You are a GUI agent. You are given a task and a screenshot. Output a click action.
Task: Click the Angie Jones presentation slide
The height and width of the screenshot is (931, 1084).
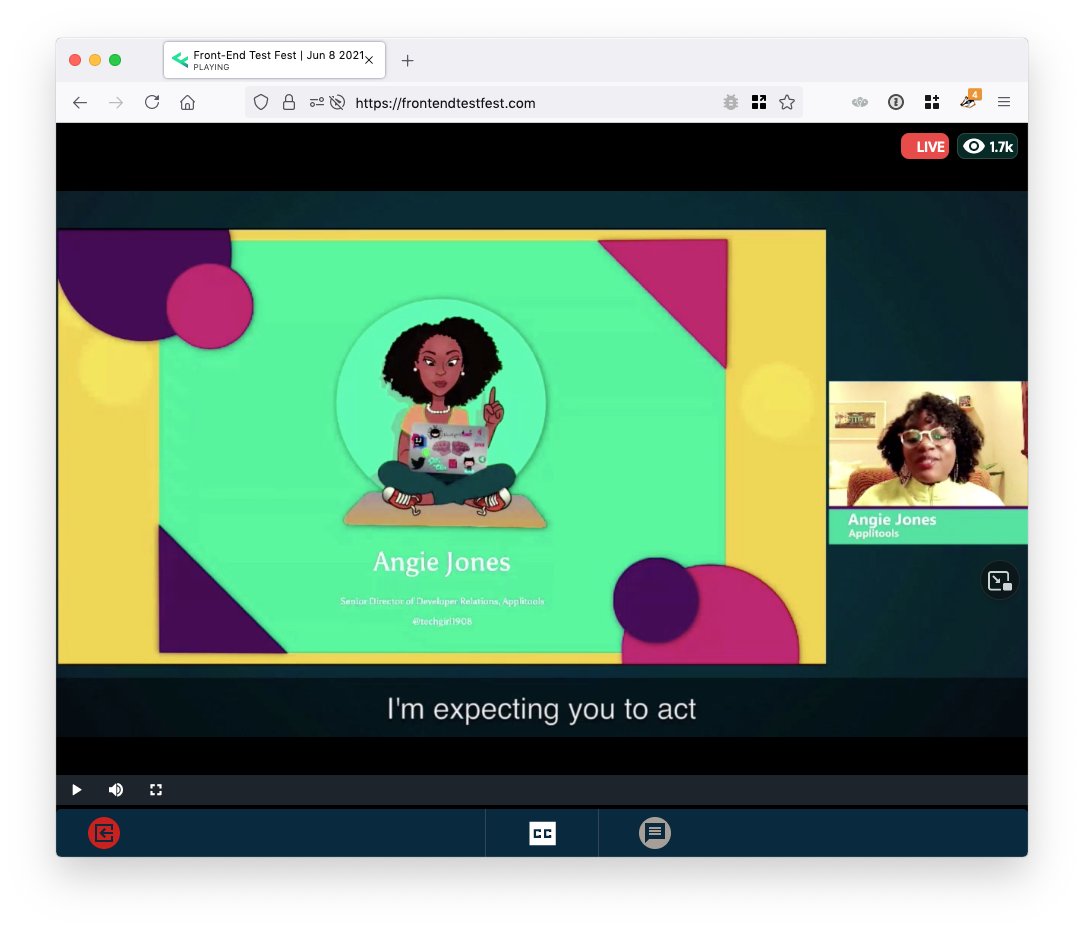[x=442, y=446]
